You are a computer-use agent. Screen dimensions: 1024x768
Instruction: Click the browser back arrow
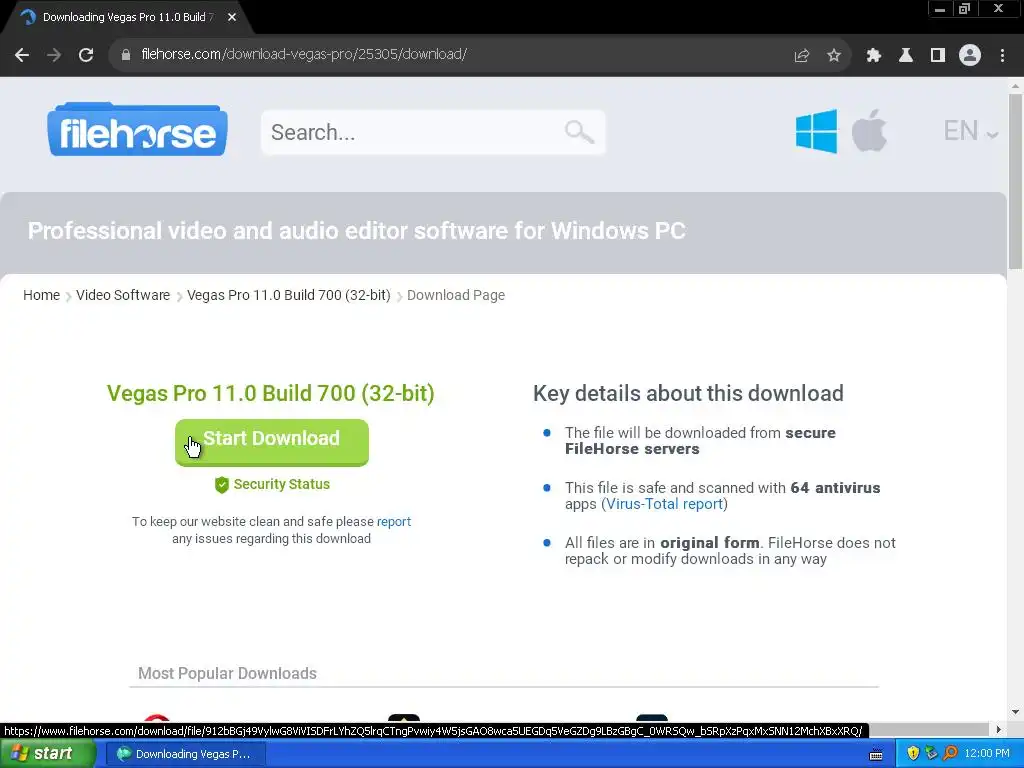tap(22, 55)
